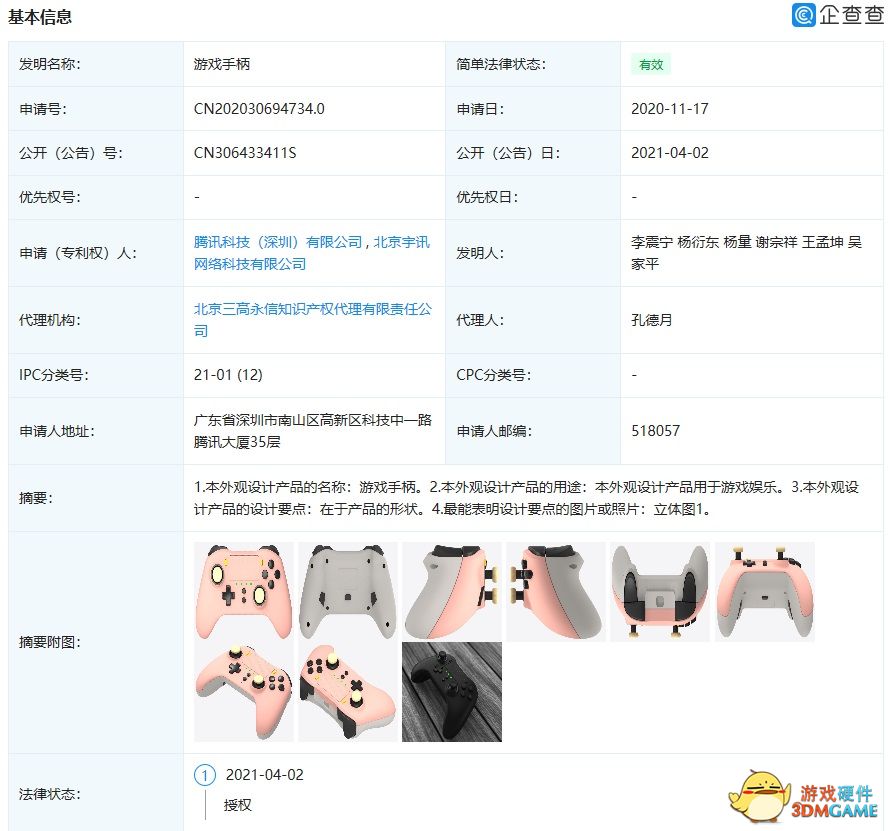Click the 基本信息 section heading
The height and width of the screenshot is (831, 894).
click(x=40, y=17)
